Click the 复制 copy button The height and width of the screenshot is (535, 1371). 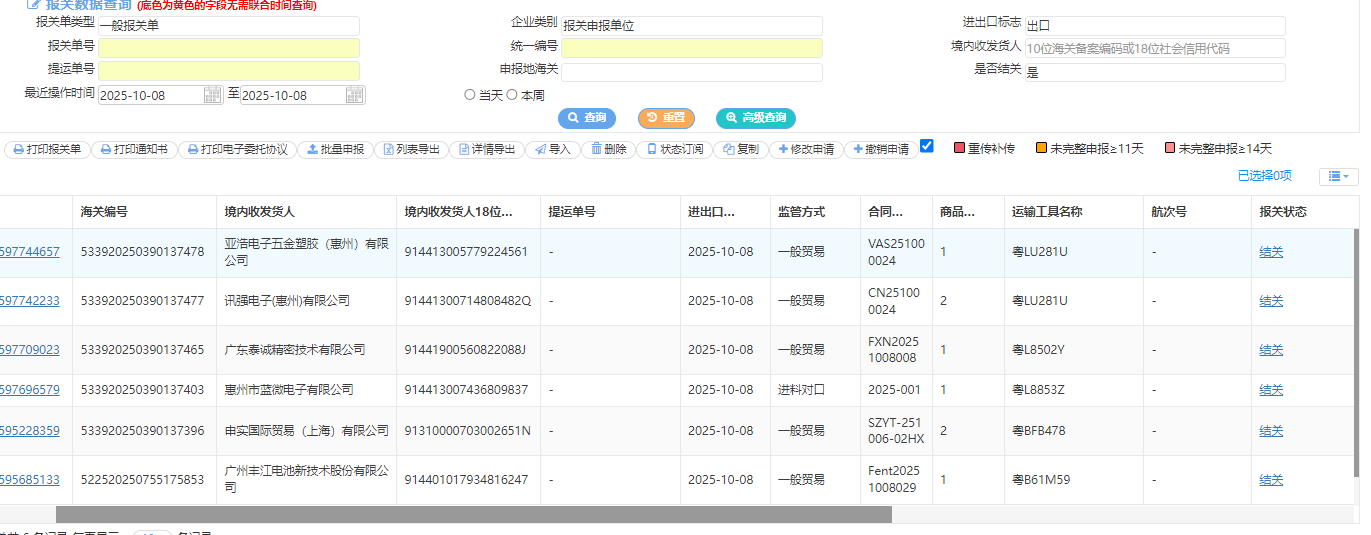click(741, 150)
